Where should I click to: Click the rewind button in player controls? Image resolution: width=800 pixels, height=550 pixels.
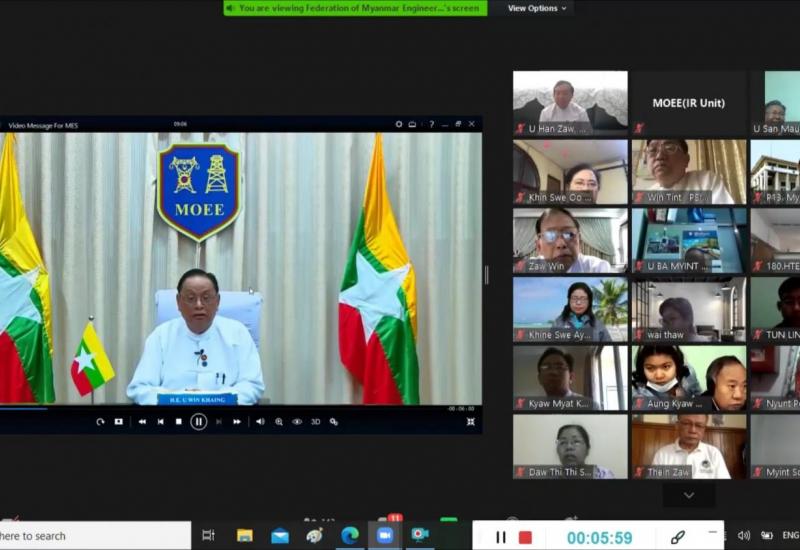142,422
